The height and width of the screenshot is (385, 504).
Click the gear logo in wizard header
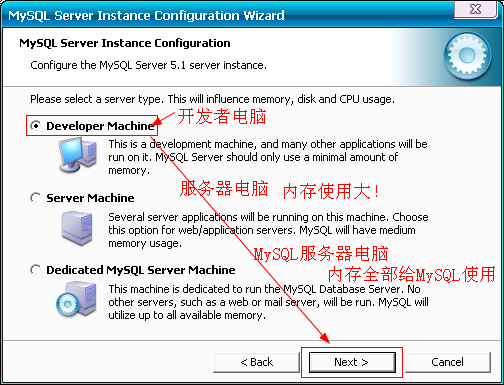(x=467, y=56)
